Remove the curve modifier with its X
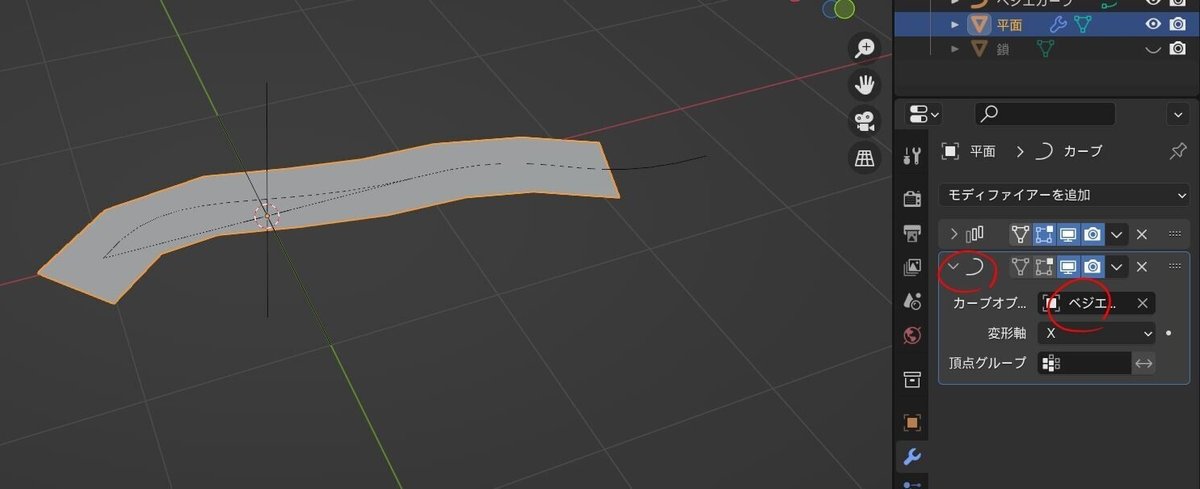This screenshot has height=489, width=1200. pyautogui.click(x=1142, y=267)
